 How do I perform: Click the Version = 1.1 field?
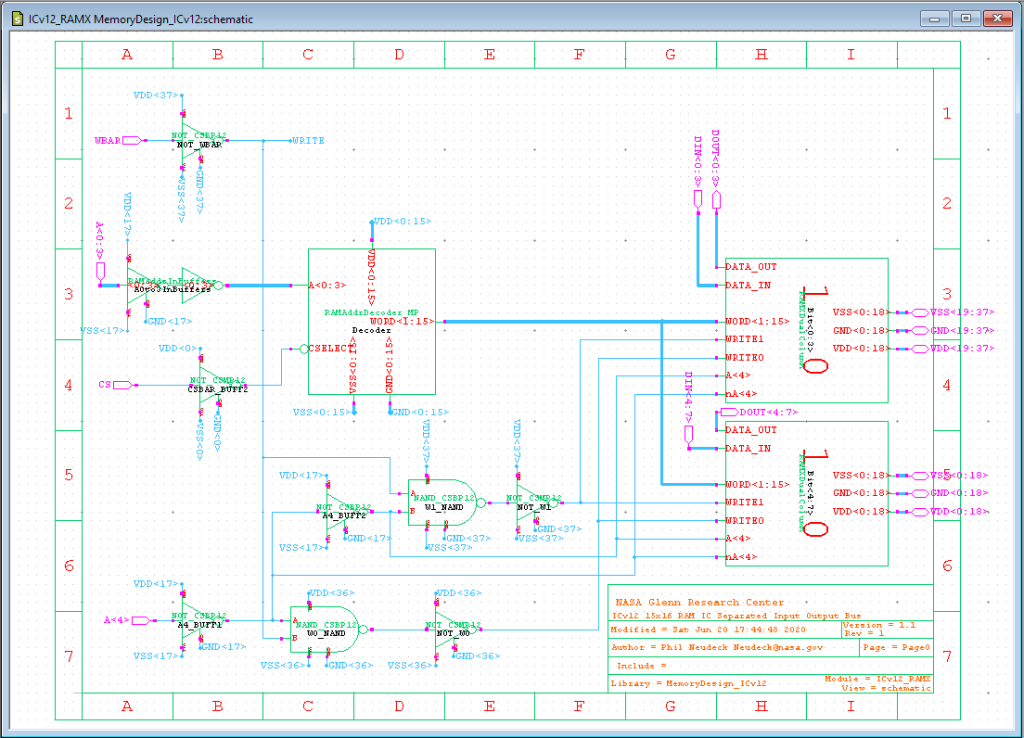(x=879, y=625)
